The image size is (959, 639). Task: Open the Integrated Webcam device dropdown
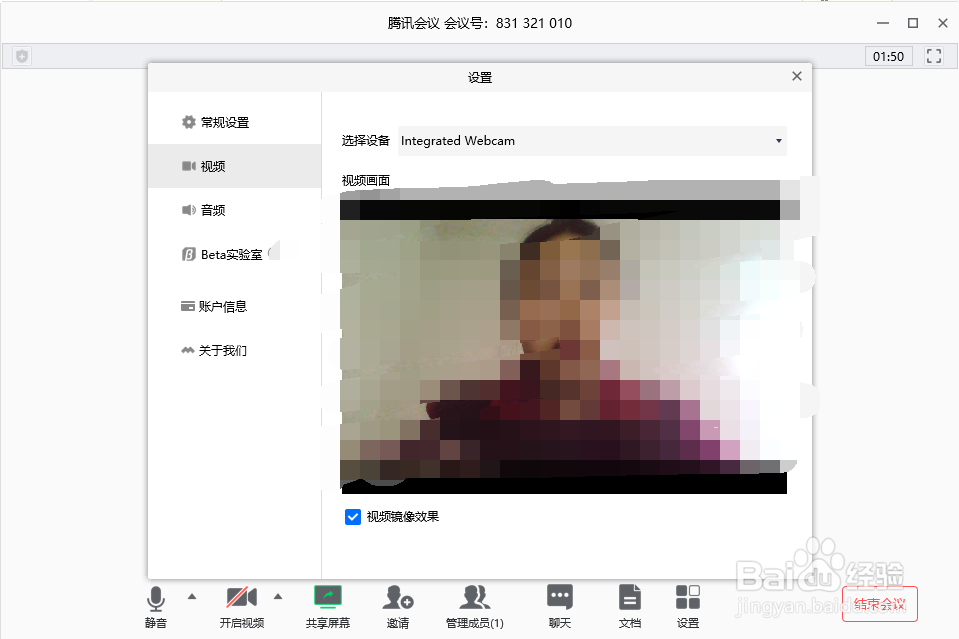tap(592, 141)
